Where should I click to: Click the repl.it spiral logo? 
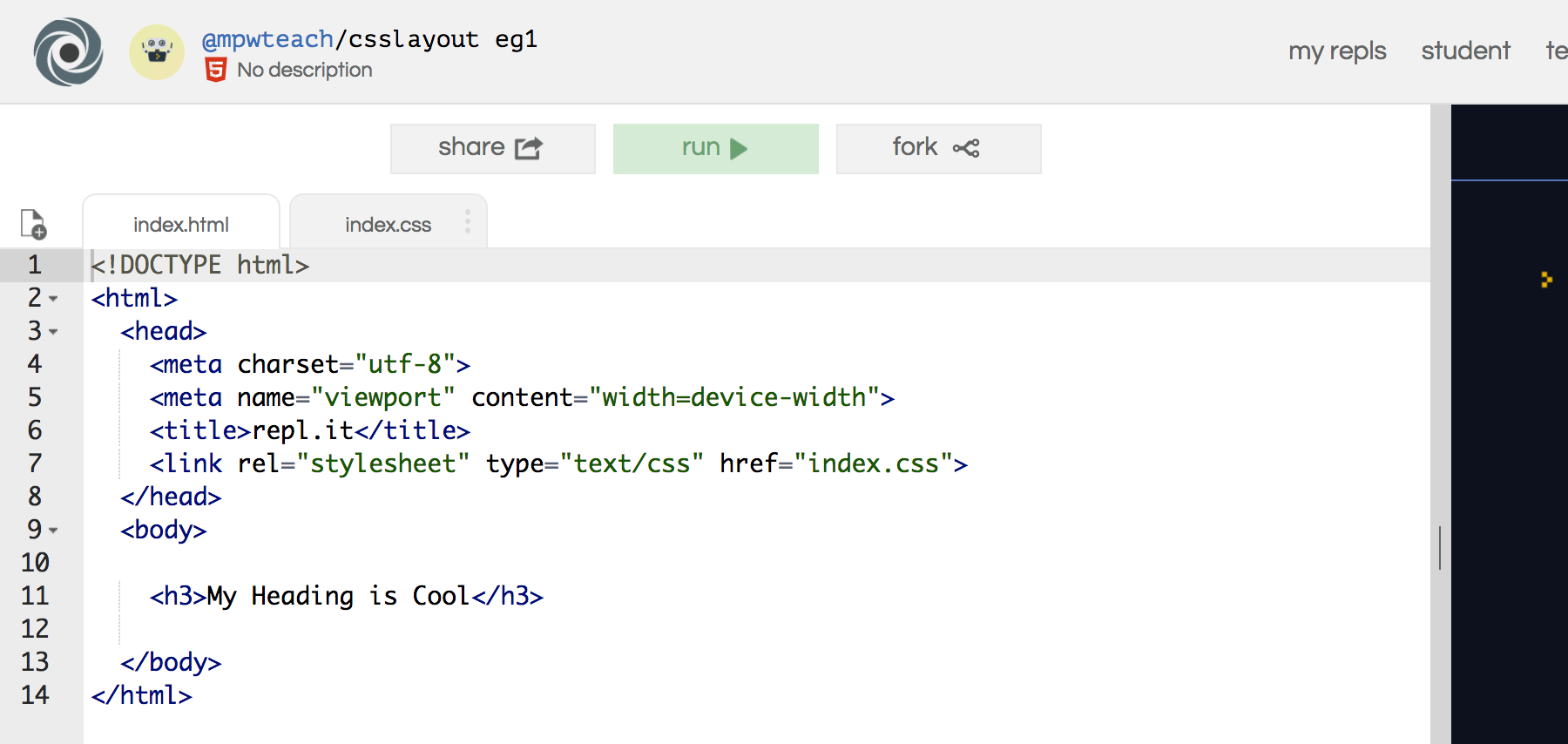coord(68,52)
